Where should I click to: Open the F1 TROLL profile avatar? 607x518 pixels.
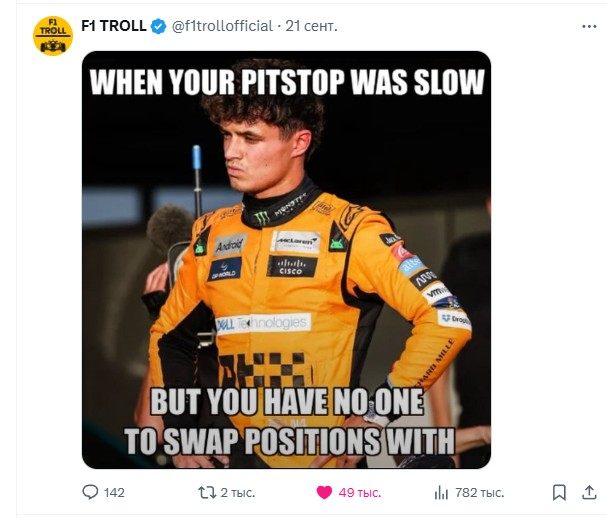pos(53,35)
